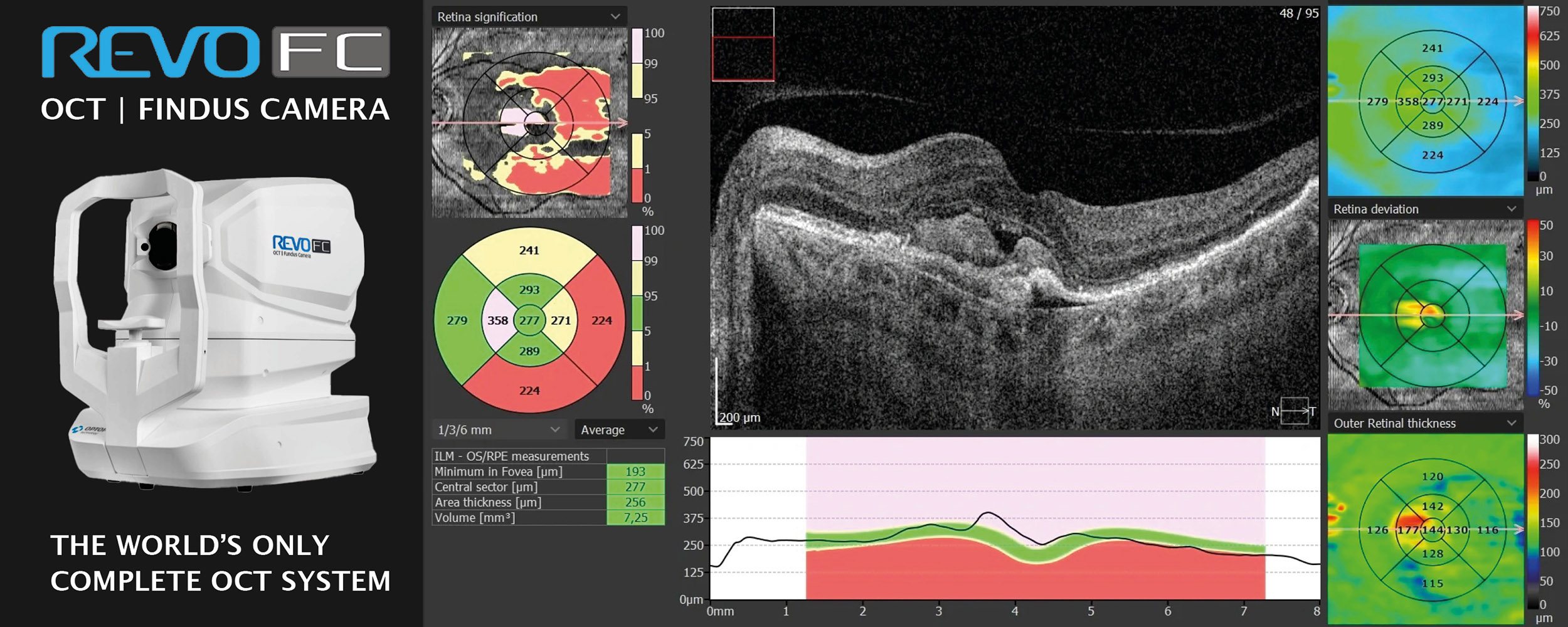Click the scan position preview box
This screenshot has height=627, width=1568.
(x=743, y=45)
